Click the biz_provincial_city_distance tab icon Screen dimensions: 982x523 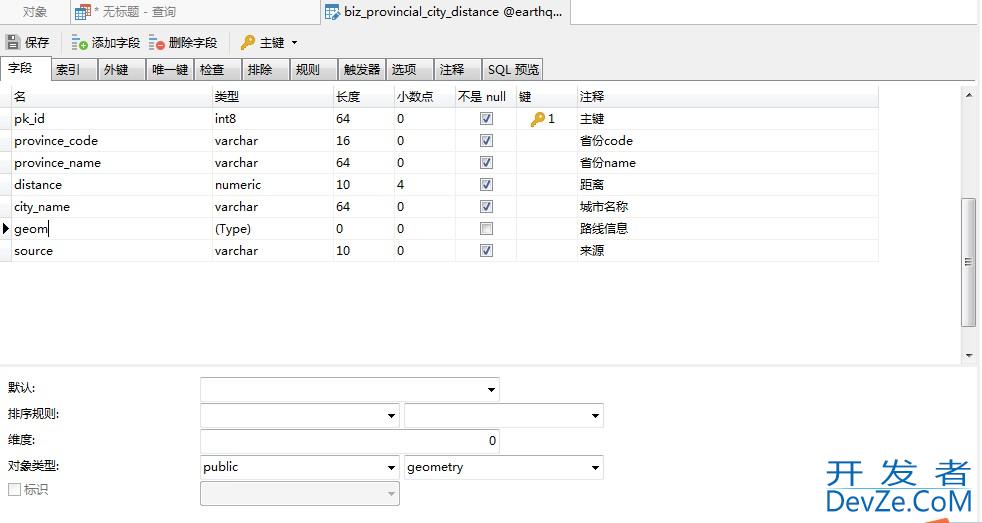332,12
